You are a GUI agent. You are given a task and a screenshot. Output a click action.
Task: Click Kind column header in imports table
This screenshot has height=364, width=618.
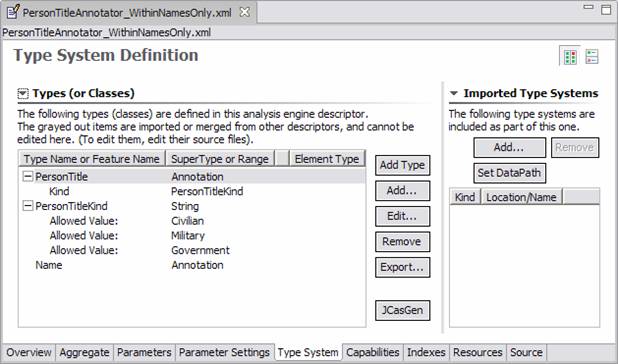(x=465, y=197)
